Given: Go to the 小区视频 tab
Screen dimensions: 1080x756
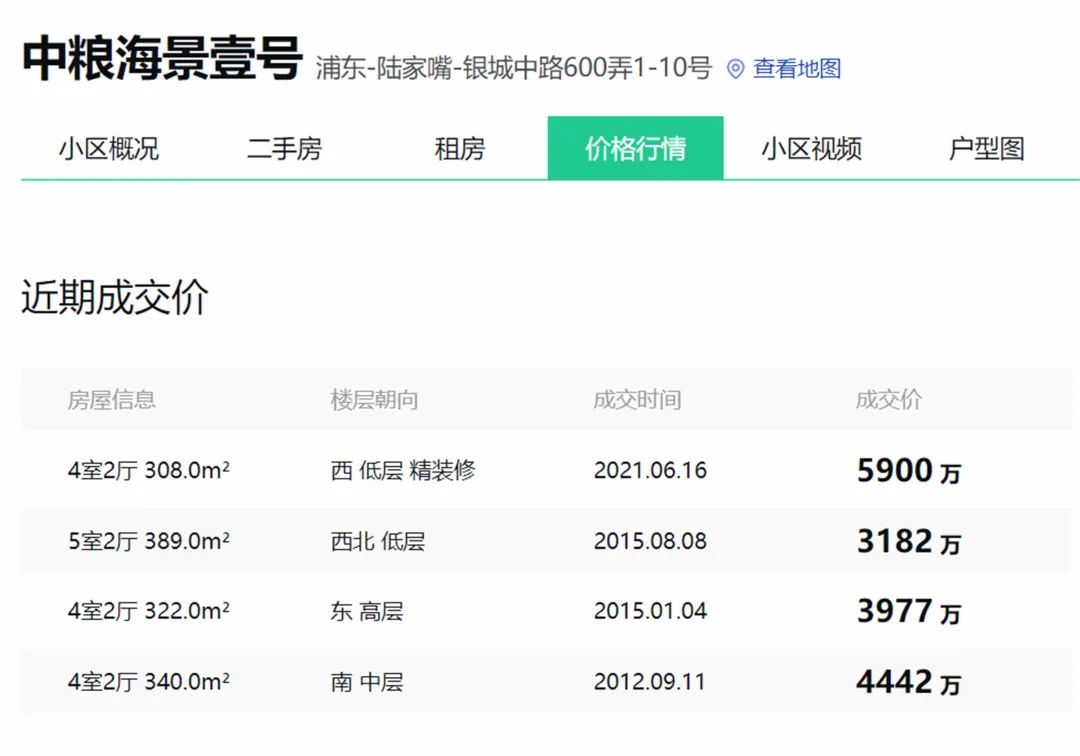Looking at the screenshot, I should click(811, 149).
